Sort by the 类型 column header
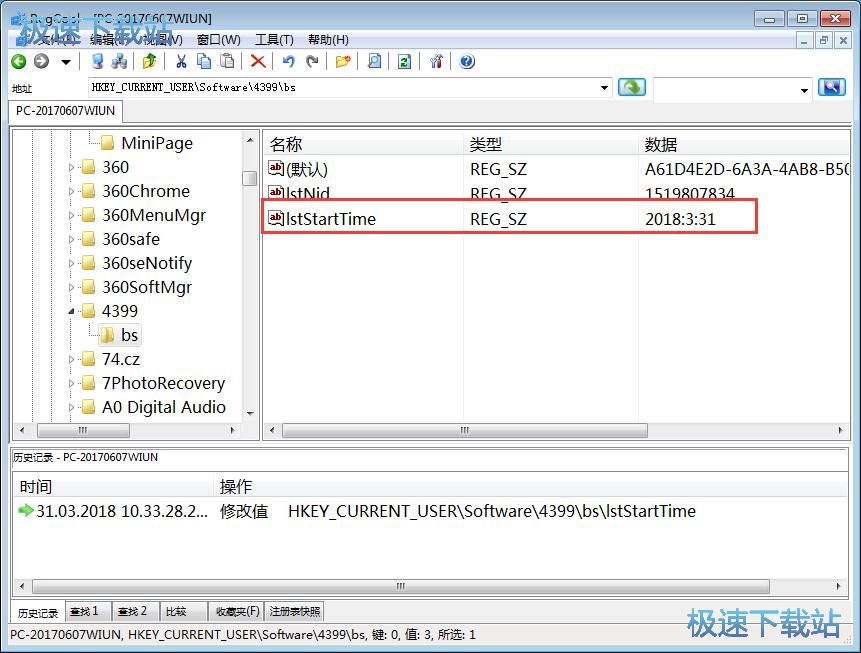The height and width of the screenshot is (653, 861). pos(551,144)
